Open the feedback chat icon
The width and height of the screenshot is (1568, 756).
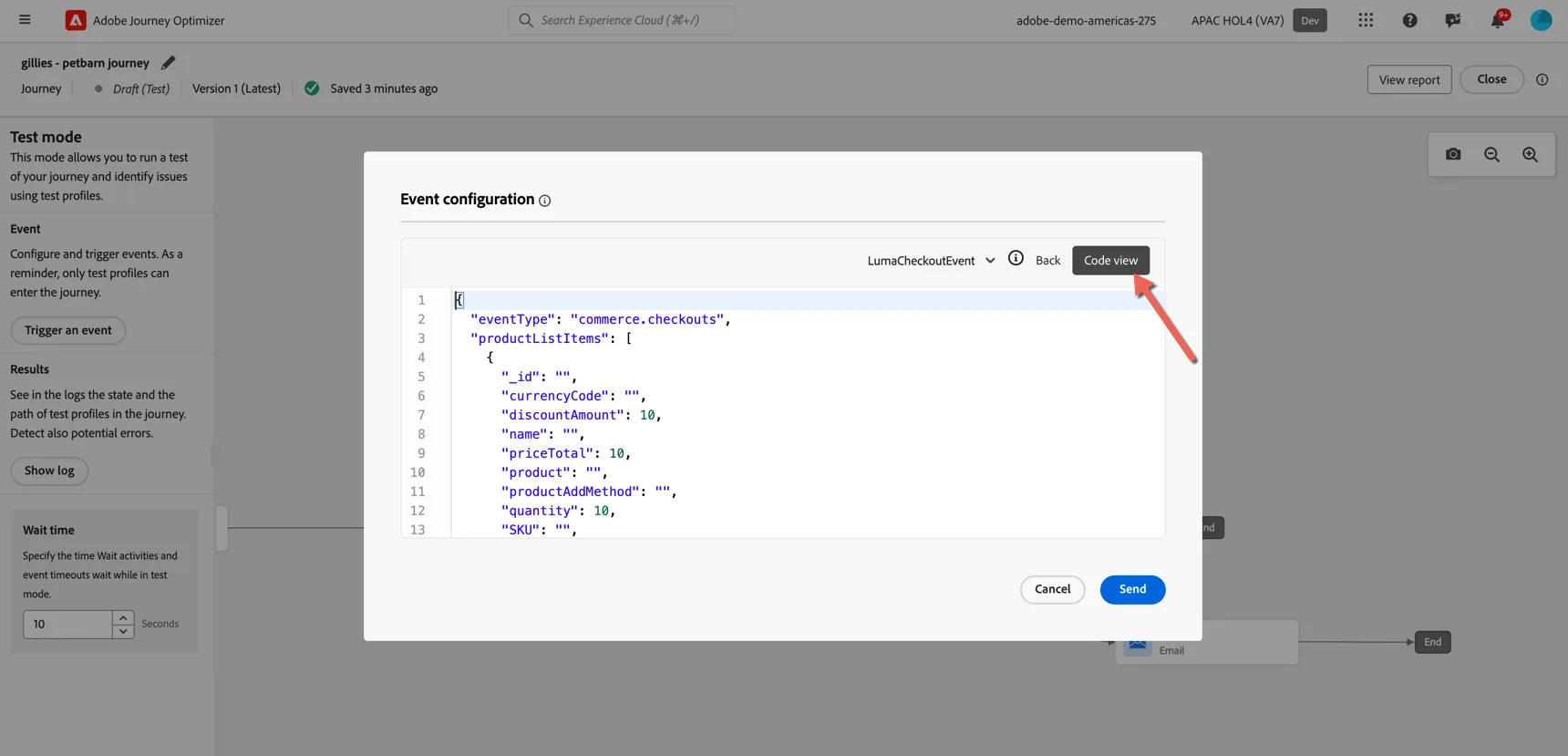tap(1452, 20)
